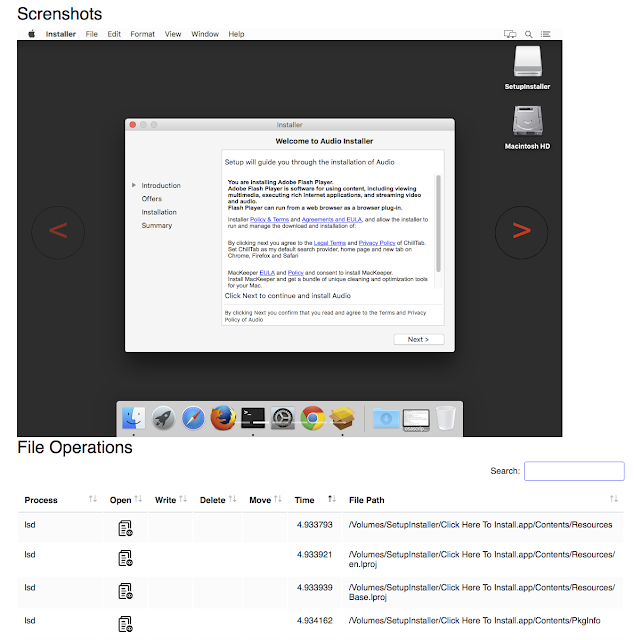Open the Help menu
The width and height of the screenshot is (634, 640).
point(236,34)
